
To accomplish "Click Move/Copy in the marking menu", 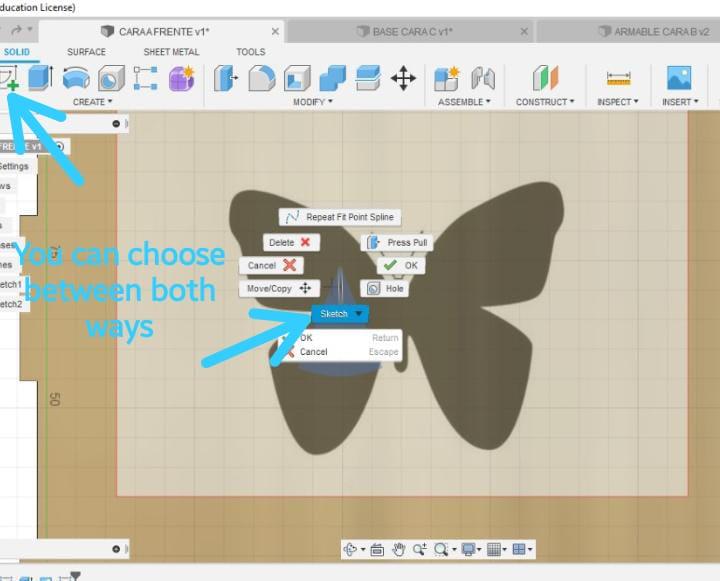I will (x=279, y=288).
